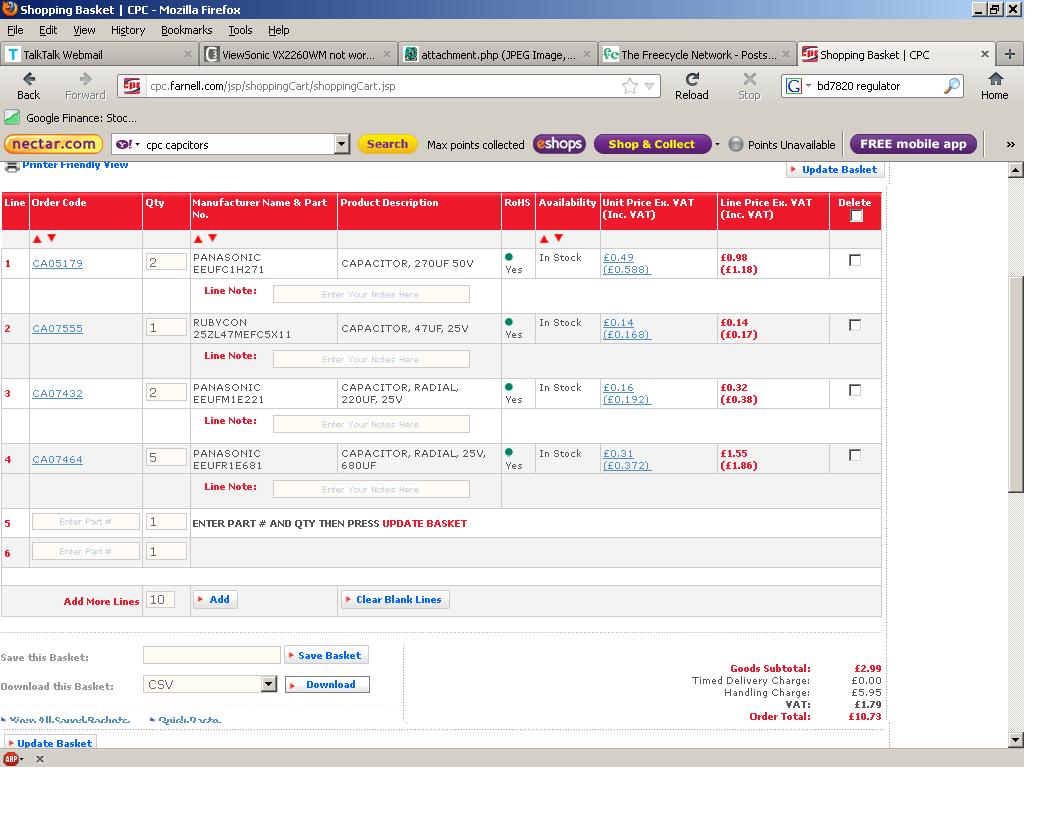Click Save this Basket name field
Screen dimensions: 1051x817
(212, 655)
